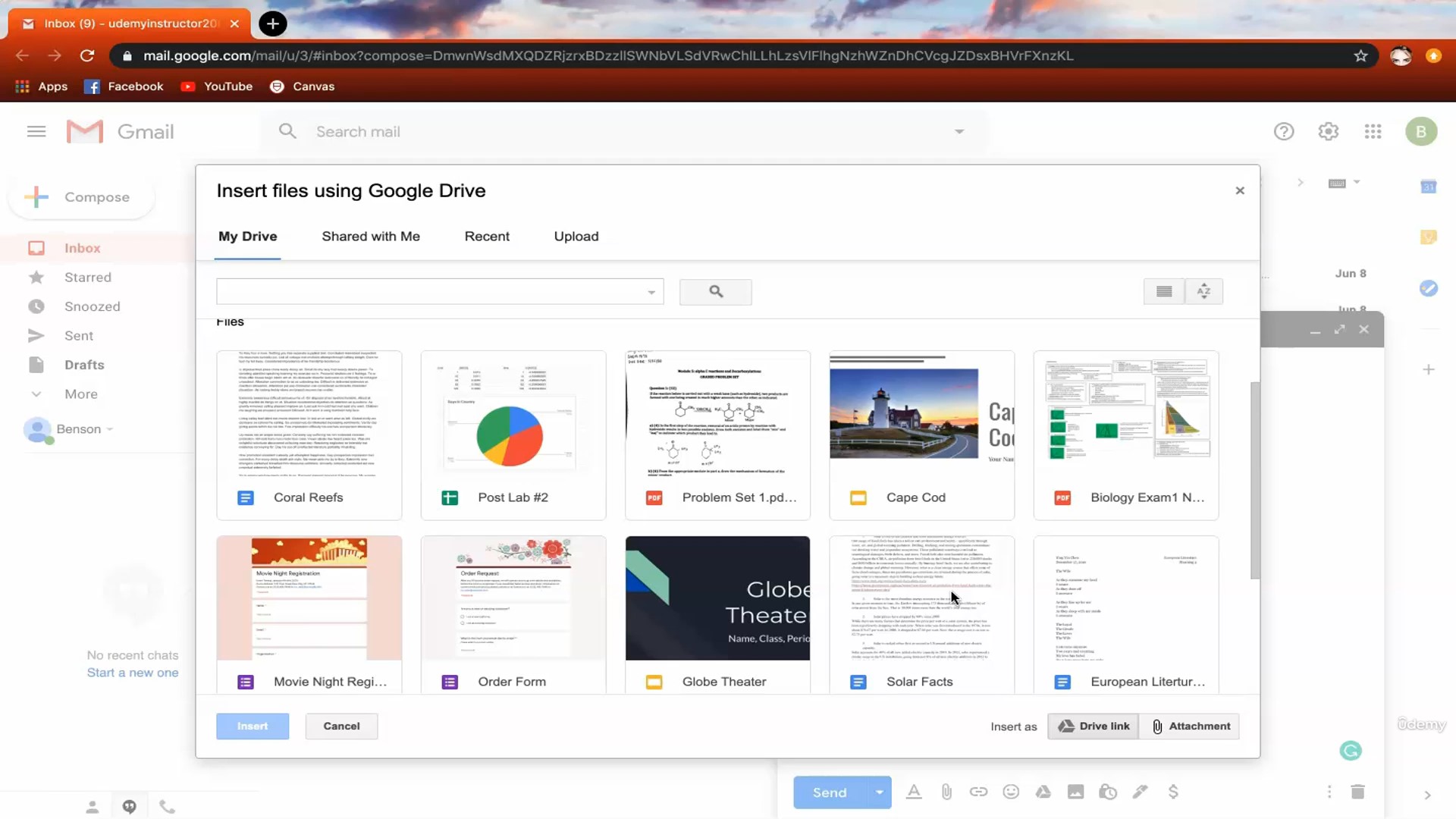
Task: Switch to Shared with Me tab
Action: pyautogui.click(x=370, y=237)
